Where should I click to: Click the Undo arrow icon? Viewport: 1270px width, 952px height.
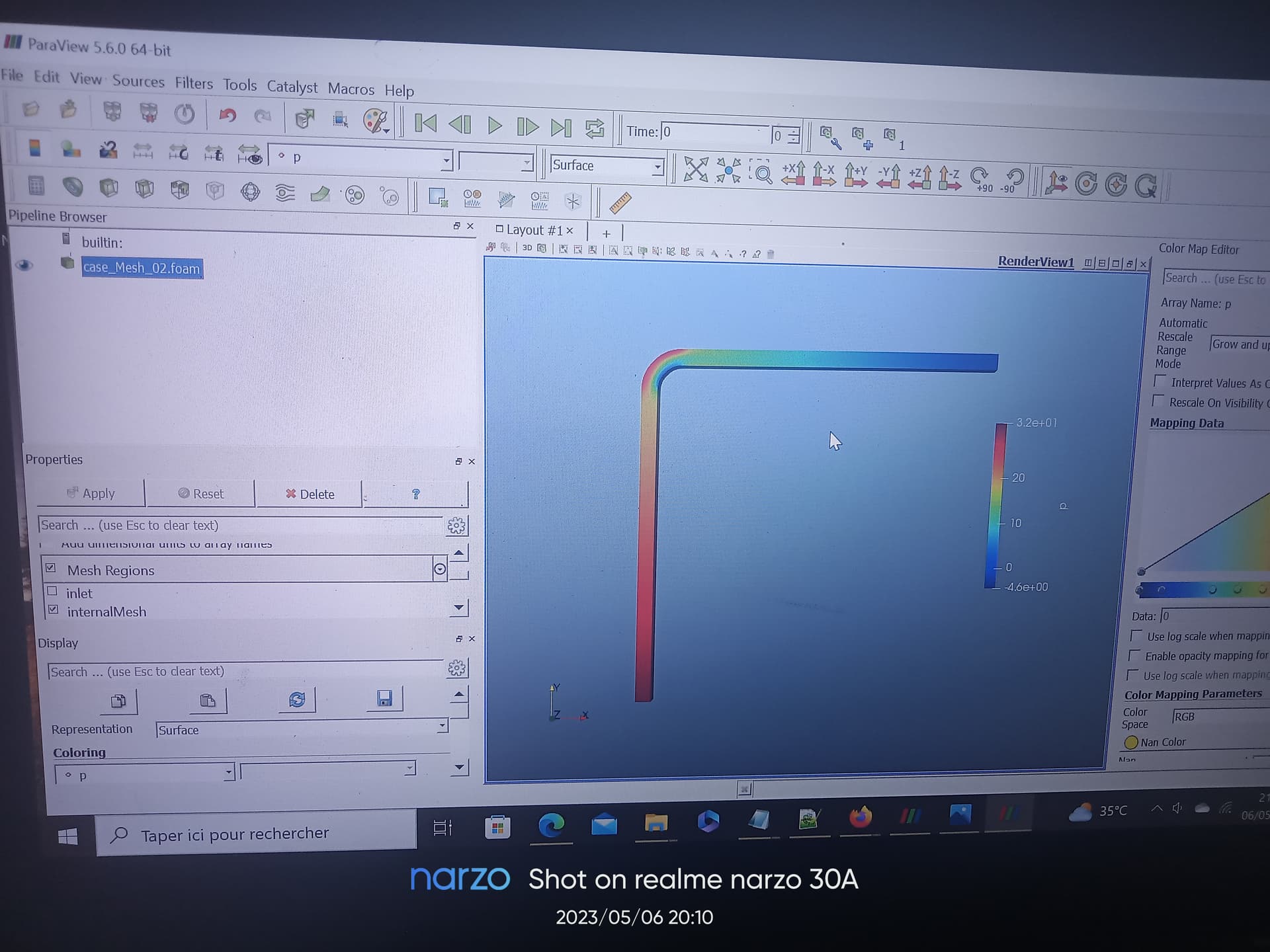[x=228, y=116]
